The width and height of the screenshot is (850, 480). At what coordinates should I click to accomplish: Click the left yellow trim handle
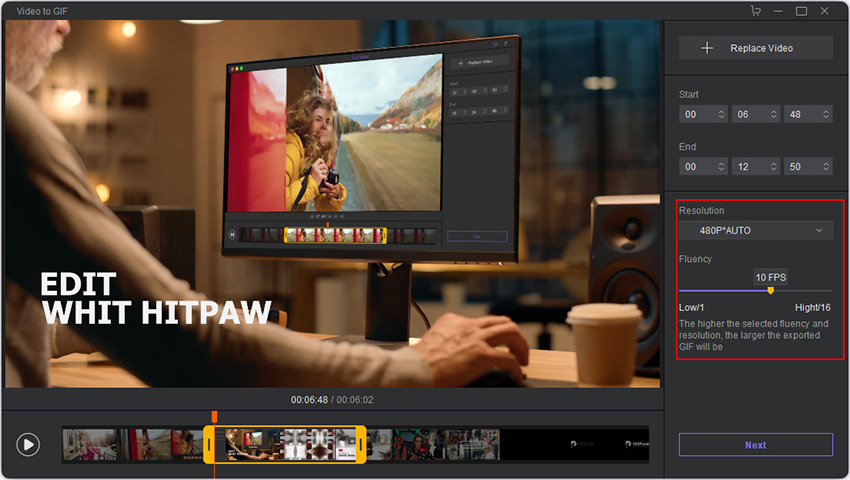pyautogui.click(x=209, y=445)
